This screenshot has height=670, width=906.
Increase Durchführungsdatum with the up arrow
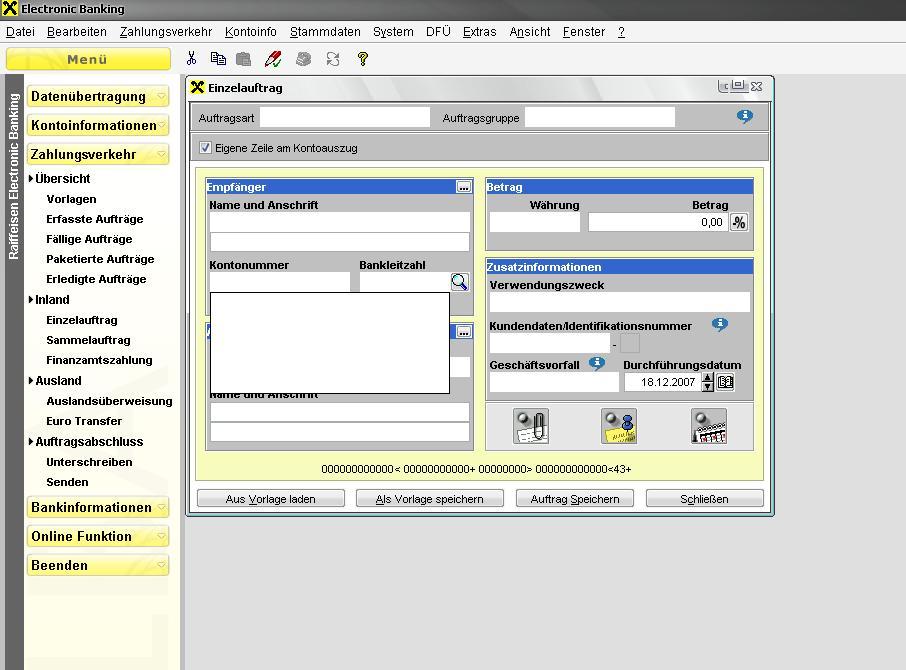tap(708, 377)
